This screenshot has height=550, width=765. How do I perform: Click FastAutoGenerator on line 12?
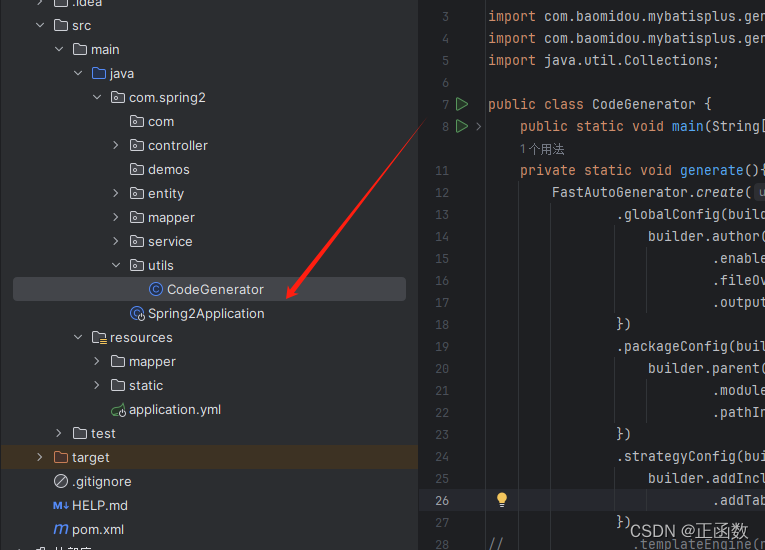click(620, 192)
